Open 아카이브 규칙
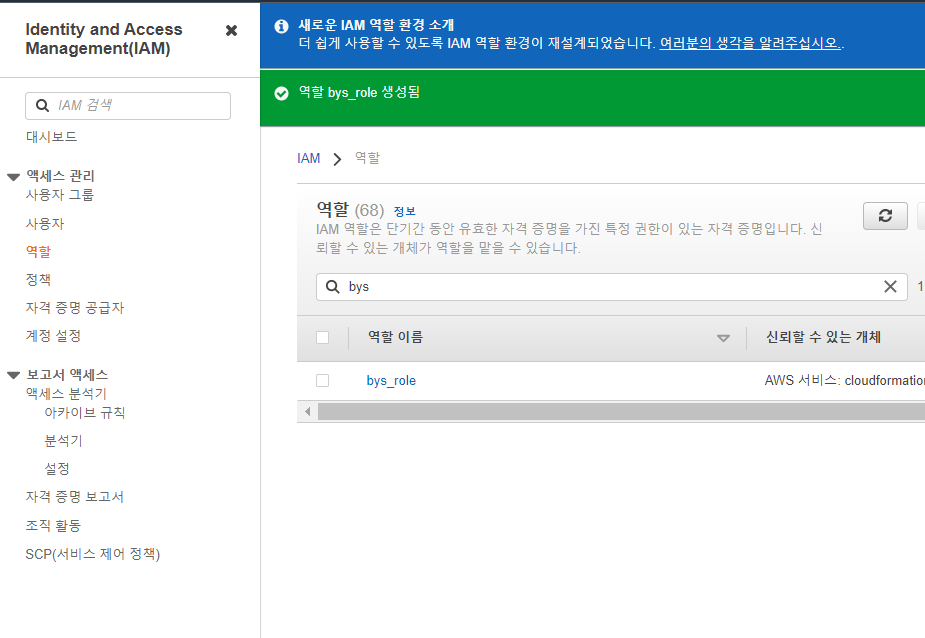 (x=85, y=413)
